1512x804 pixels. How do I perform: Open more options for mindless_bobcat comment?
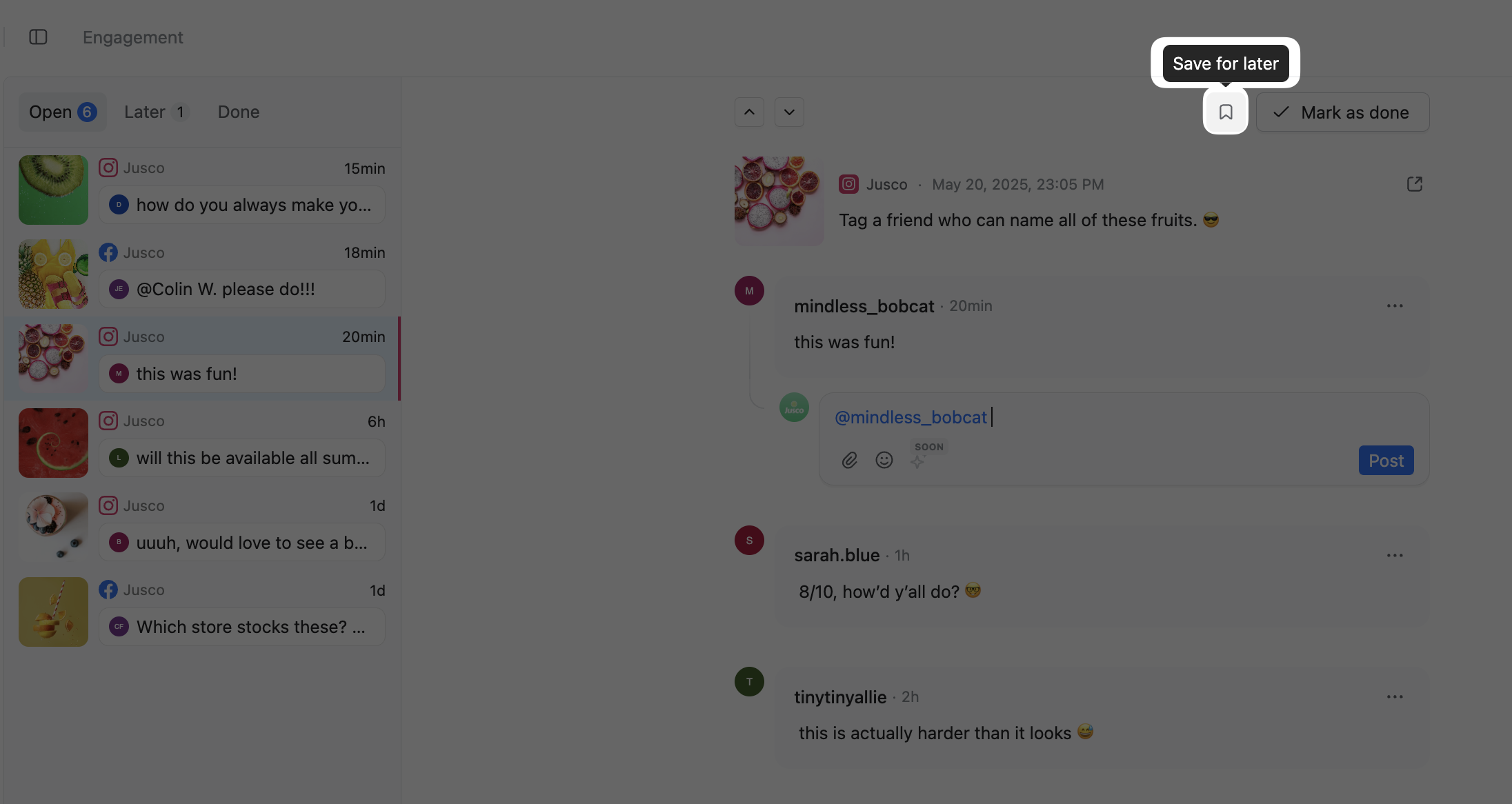coord(1395,305)
